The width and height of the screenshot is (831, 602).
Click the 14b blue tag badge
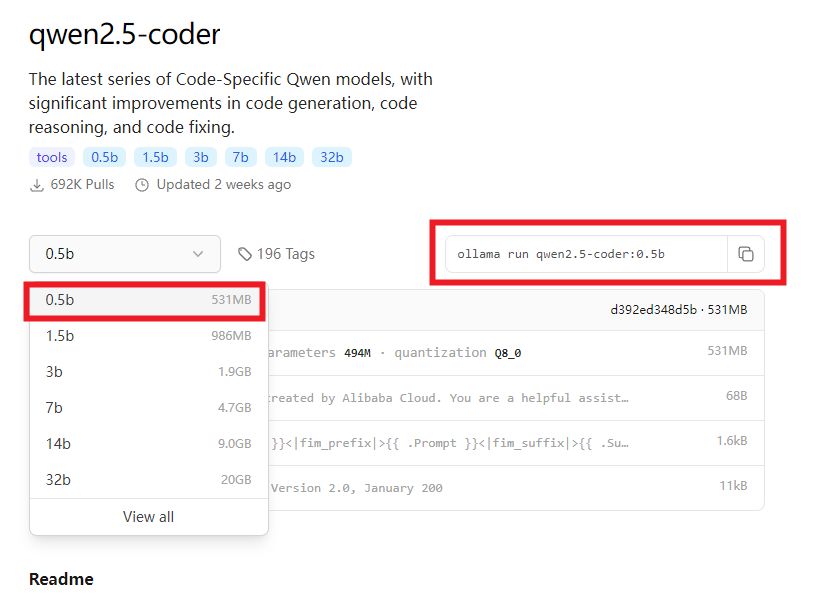[284, 157]
